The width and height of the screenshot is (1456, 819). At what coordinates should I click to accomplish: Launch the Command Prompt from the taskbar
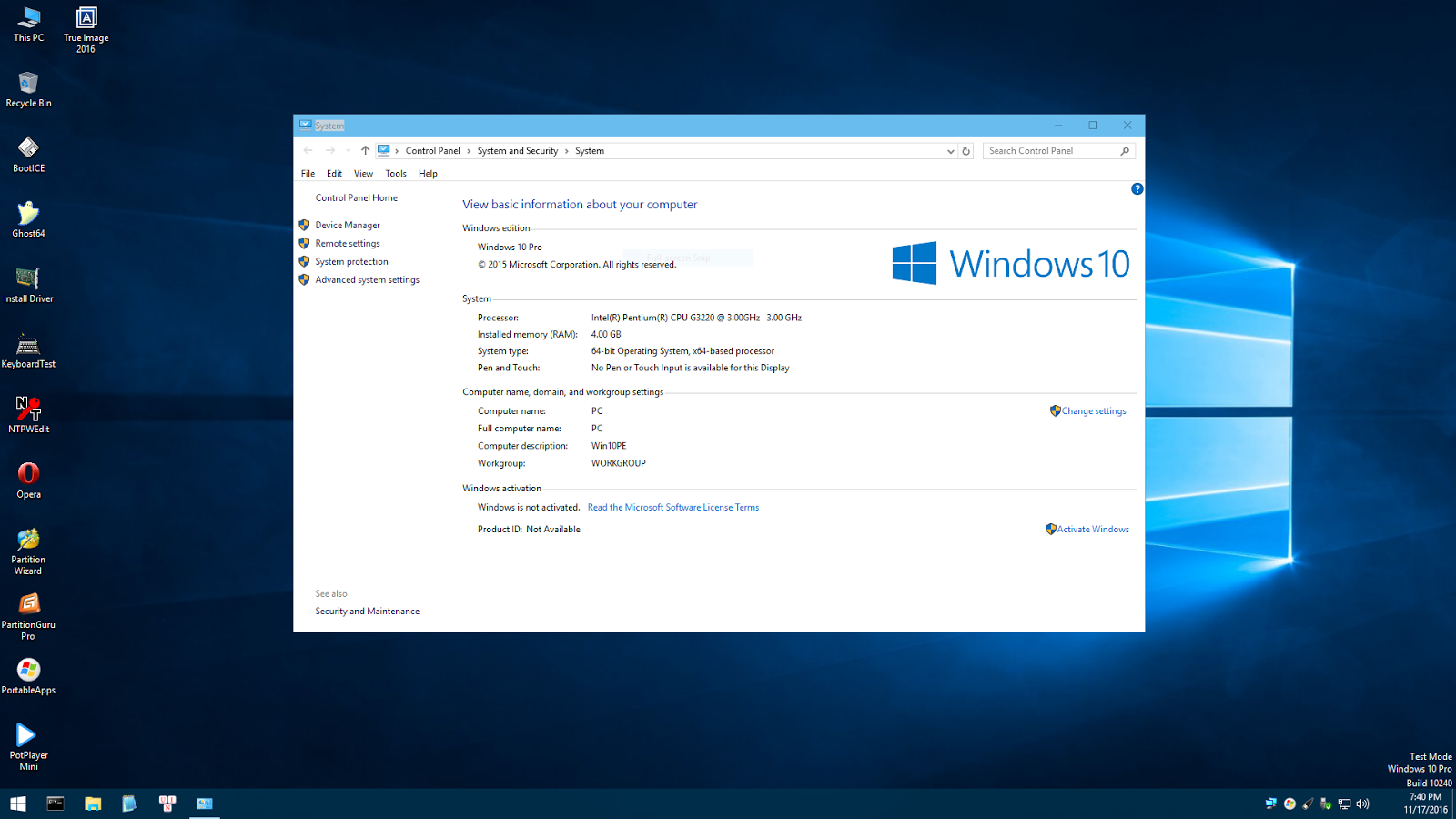click(56, 804)
